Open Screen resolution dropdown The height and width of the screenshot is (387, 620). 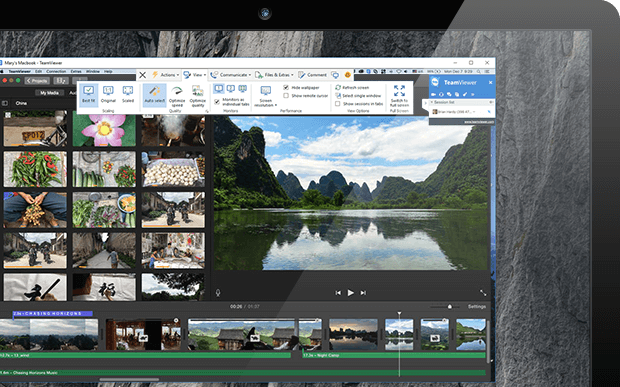266,97
